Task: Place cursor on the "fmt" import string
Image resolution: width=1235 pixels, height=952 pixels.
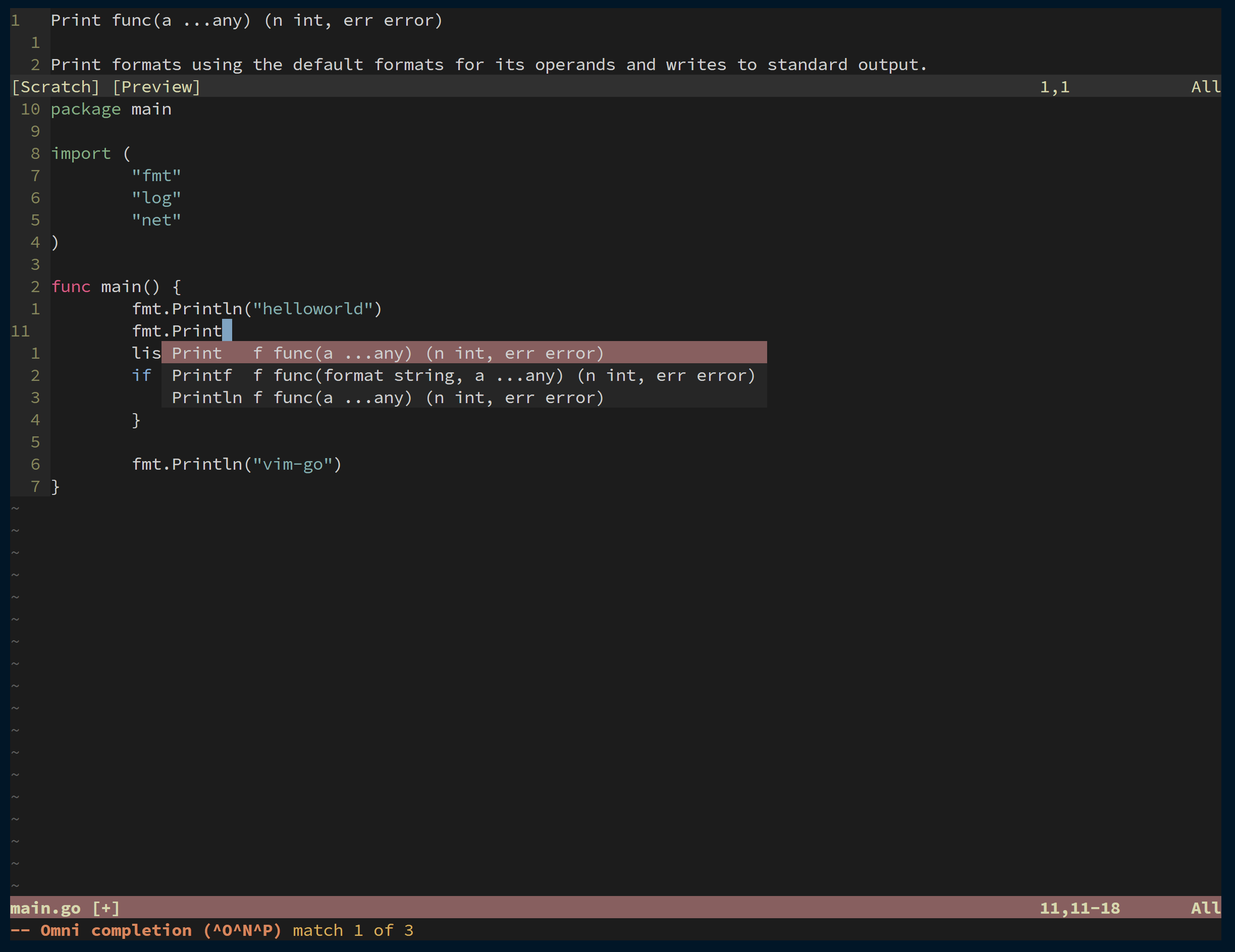Action: click(156, 176)
